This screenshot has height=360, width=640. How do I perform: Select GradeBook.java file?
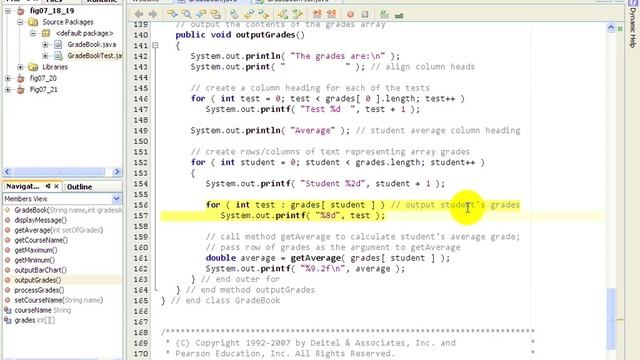point(92,44)
